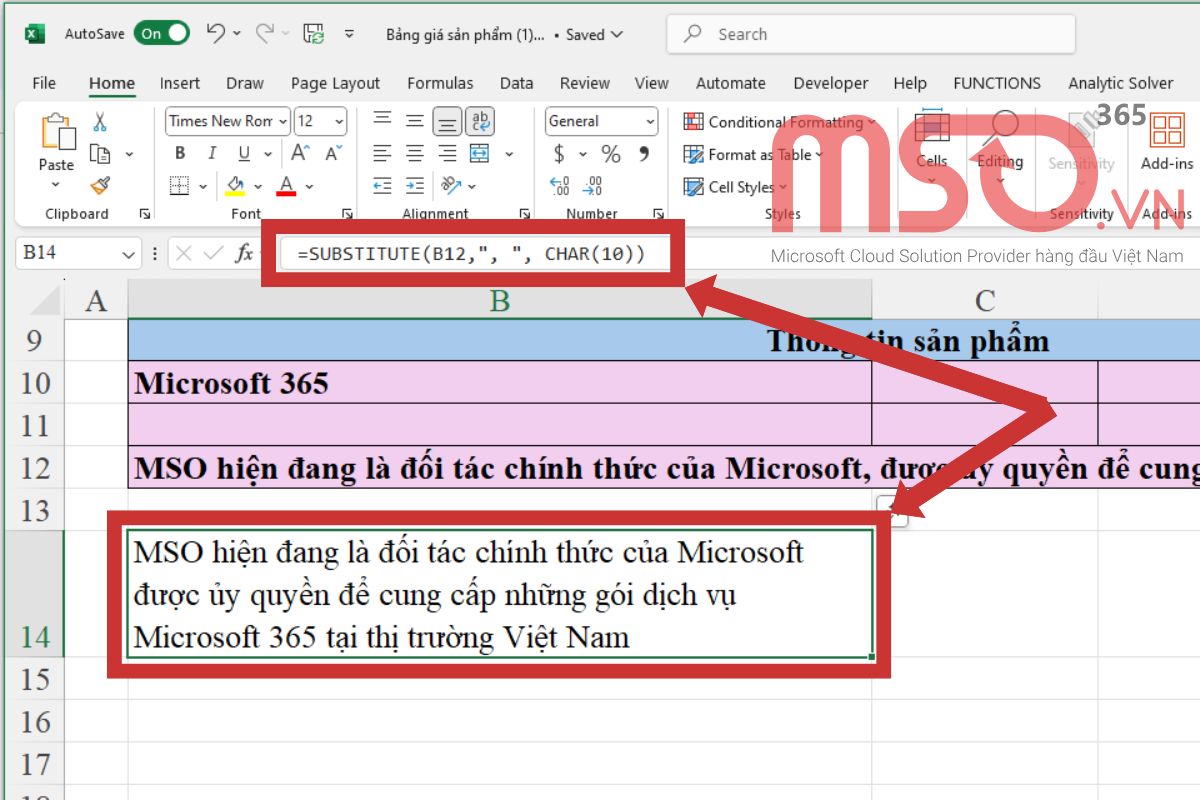Apply the Comma Style number format
1200x800 pixels.
pyautogui.click(x=645, y=154)
